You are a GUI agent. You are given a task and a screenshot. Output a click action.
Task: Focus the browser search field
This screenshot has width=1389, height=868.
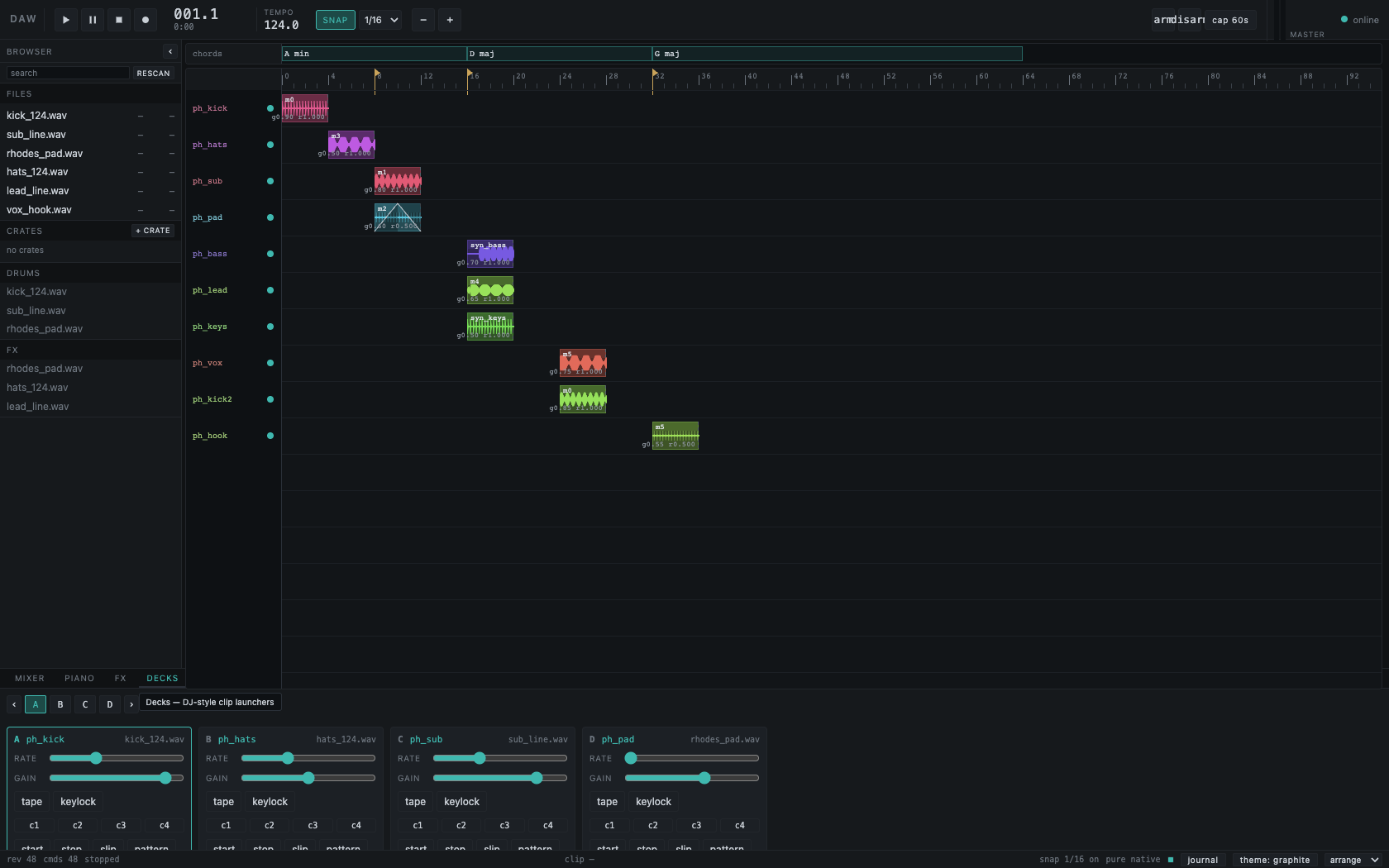click(x=68, y=74)
